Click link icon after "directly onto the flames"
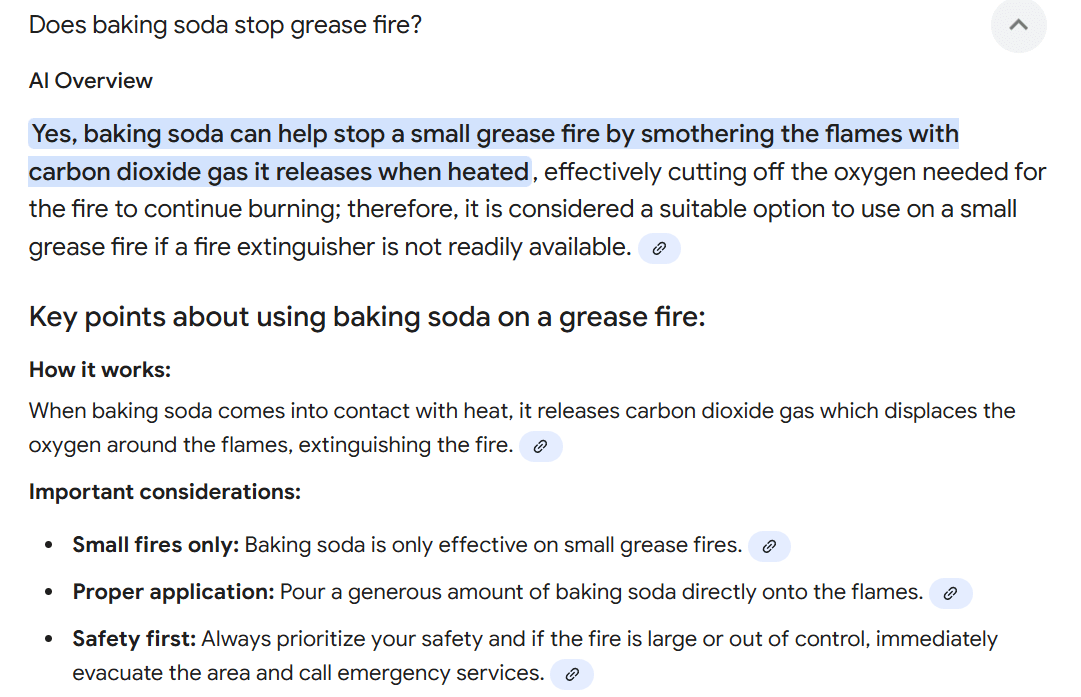 tap(950, 593)
